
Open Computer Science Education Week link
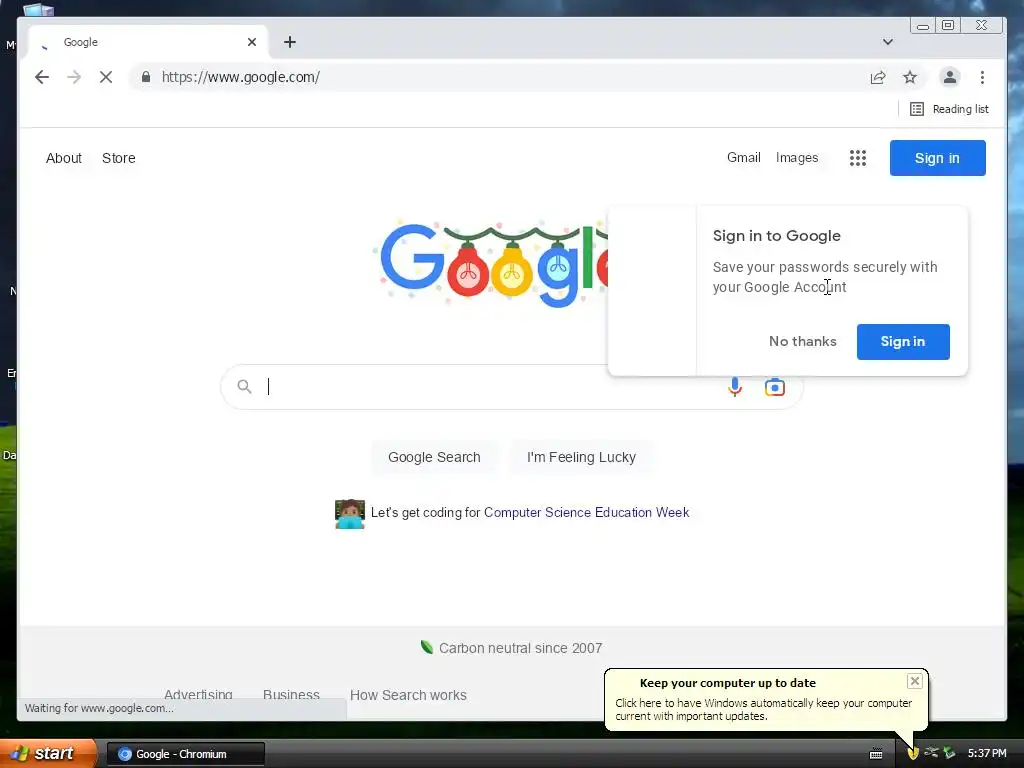coord(586,513)
